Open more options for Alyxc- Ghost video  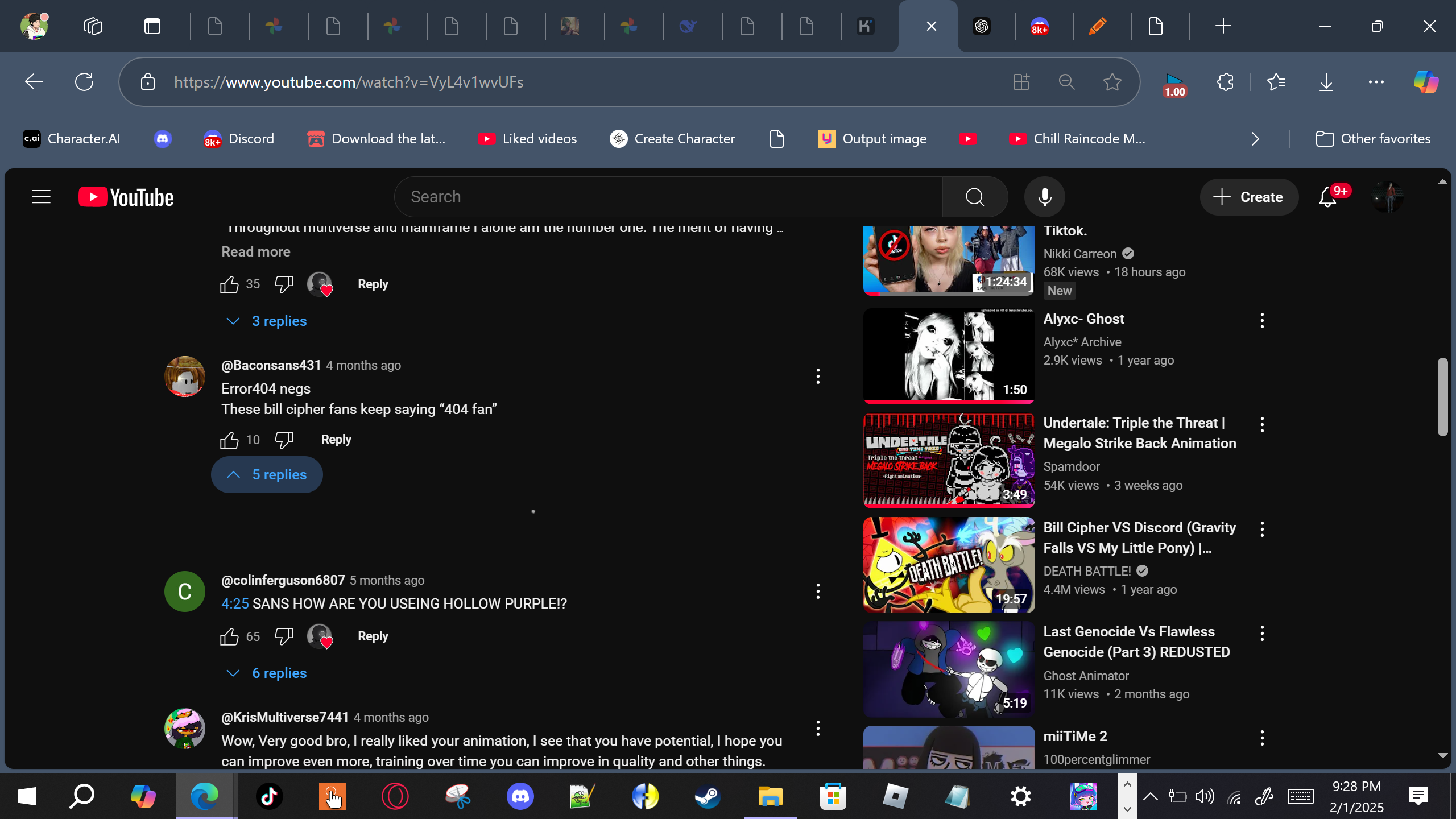(1262, 320)
